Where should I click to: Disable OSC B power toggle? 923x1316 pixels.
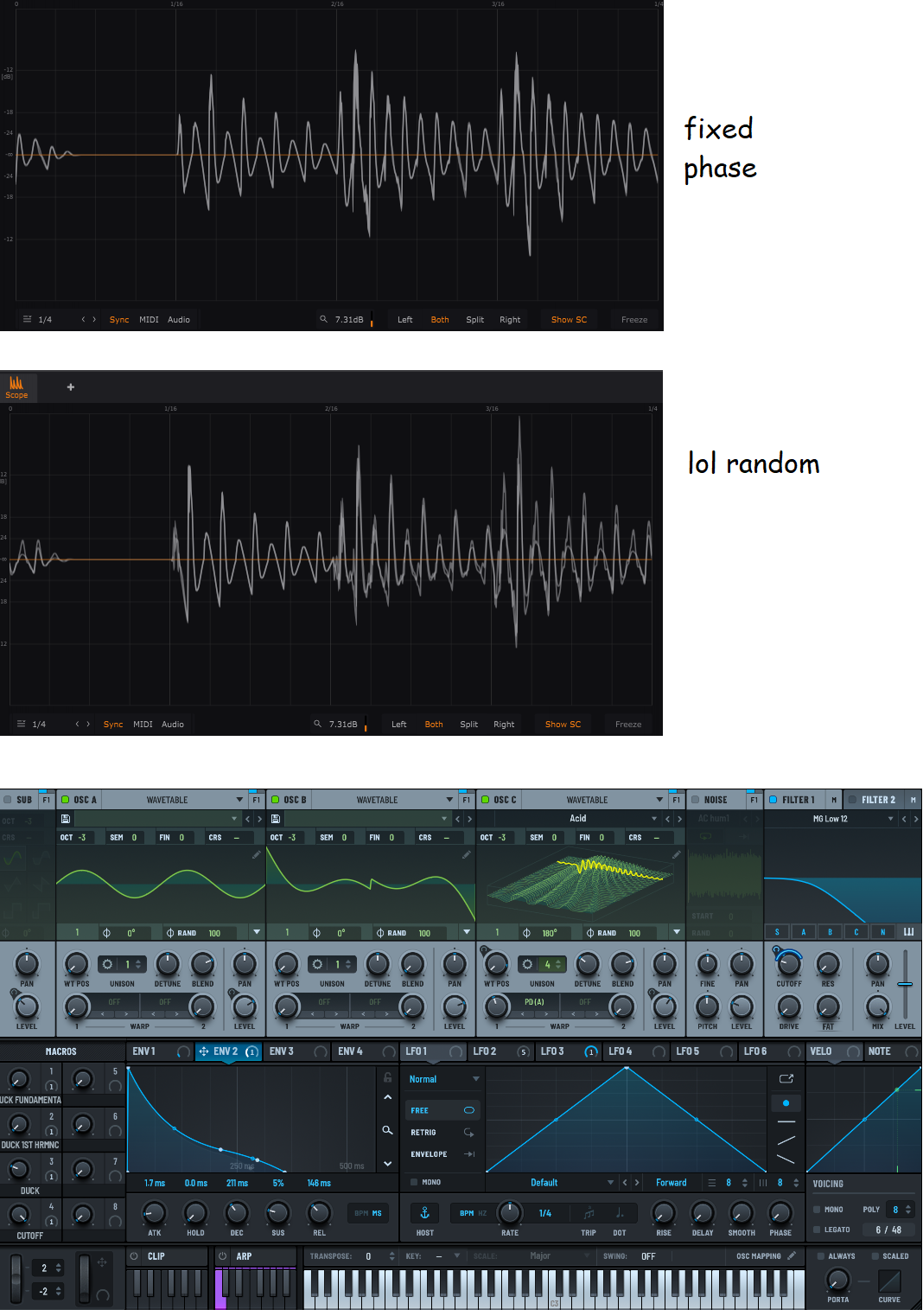point(275,800)
